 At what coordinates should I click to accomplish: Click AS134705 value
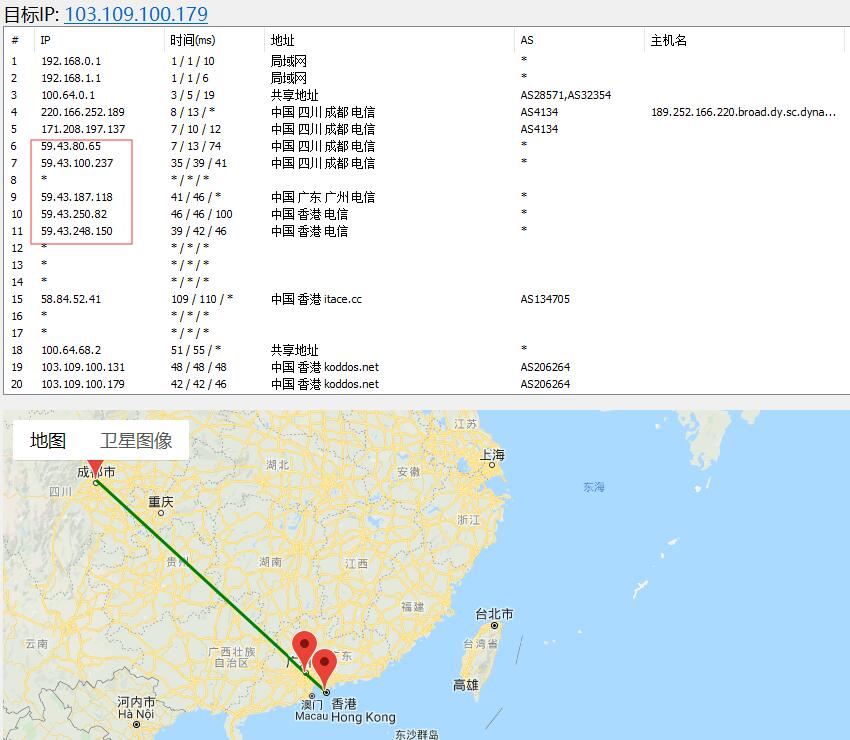pyautogui.click(x=545, y=299)
